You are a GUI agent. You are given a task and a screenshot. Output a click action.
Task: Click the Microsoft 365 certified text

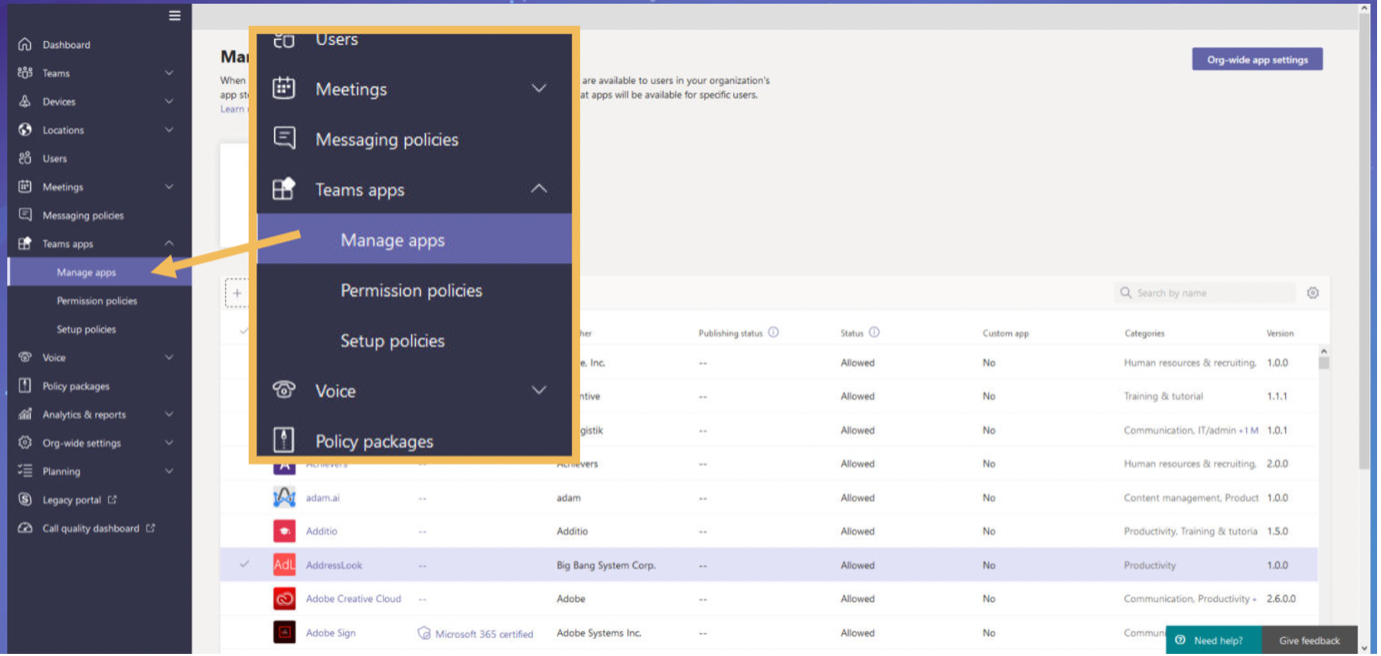484,634
